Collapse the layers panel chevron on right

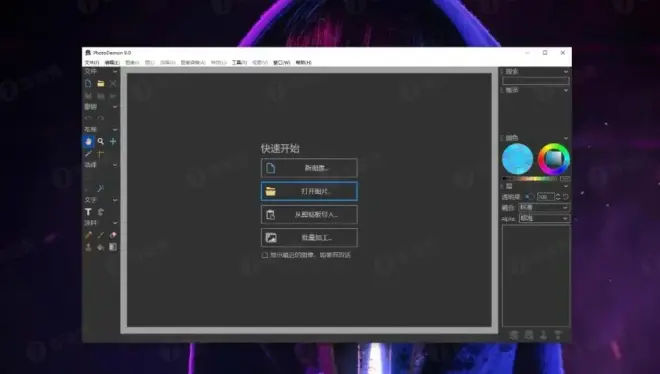click(566, 186)
